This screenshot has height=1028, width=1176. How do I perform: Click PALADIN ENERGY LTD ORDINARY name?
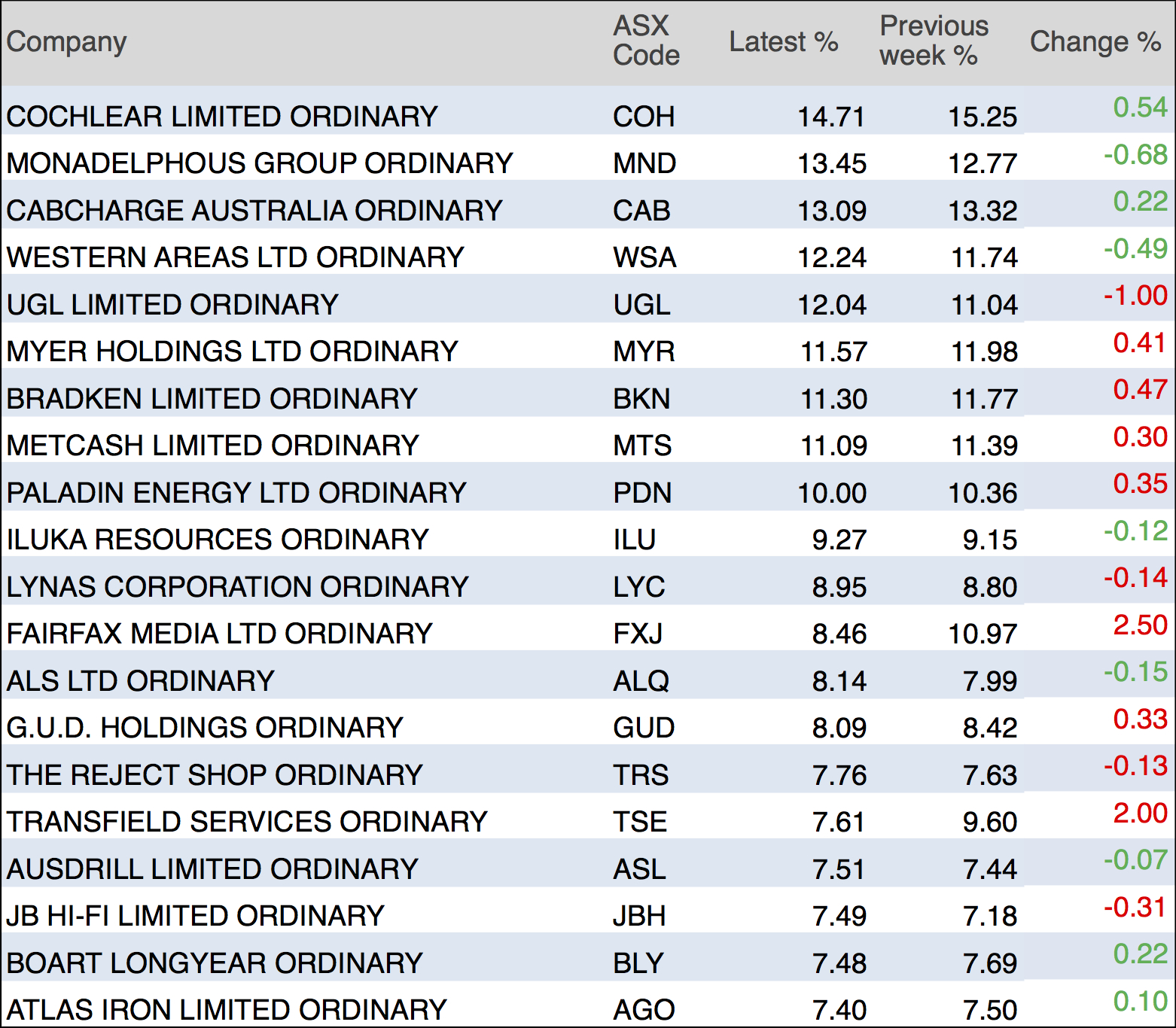(236, 493)
